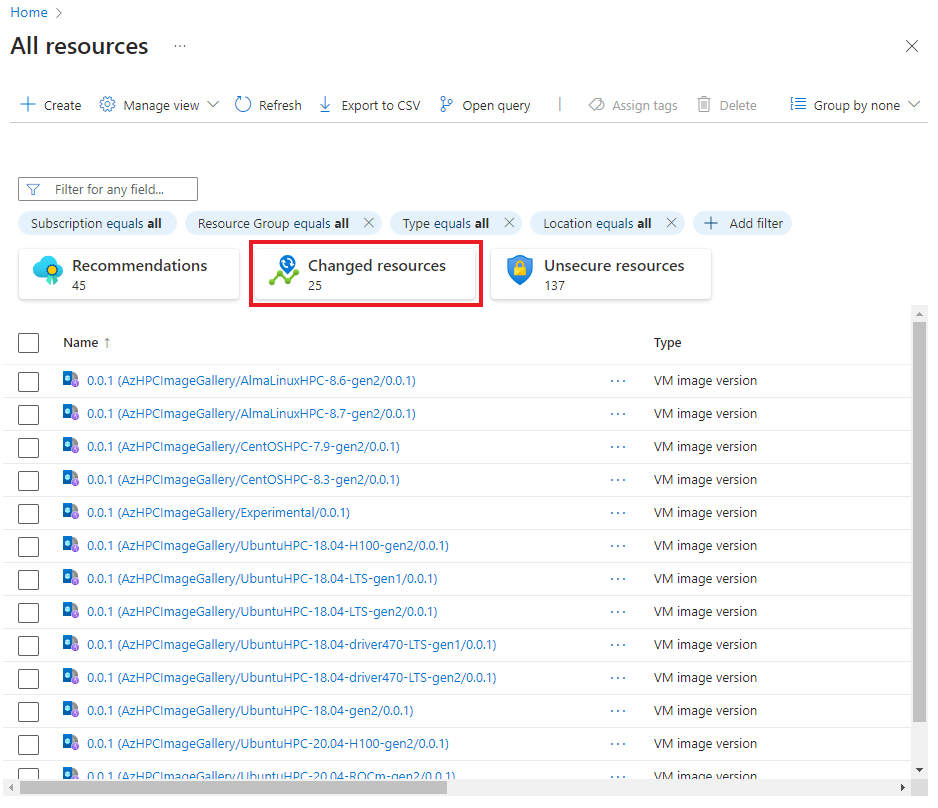Toggle the select-all checkbox in header

[28, 343]
